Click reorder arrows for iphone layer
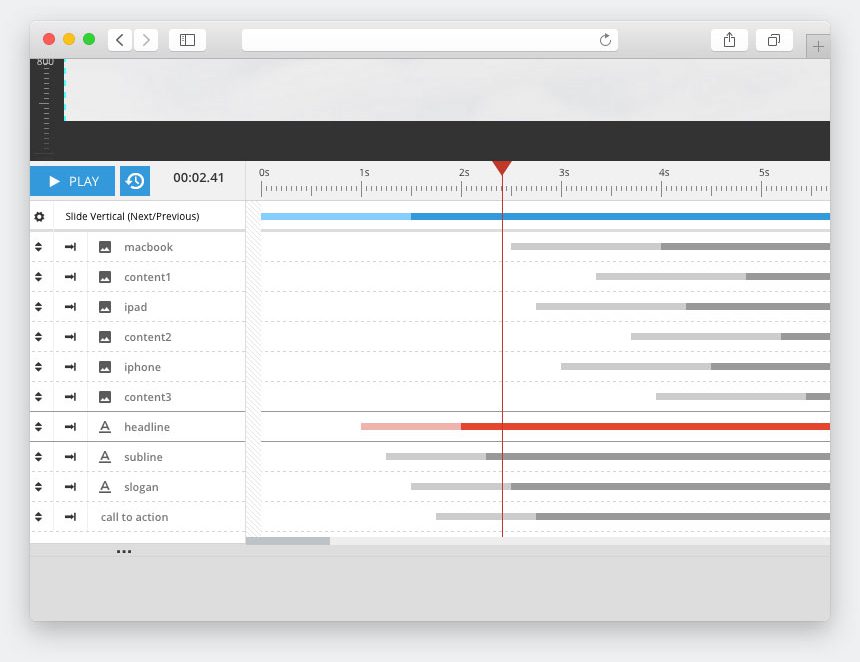Screen dimensions: 860x662 38,367
